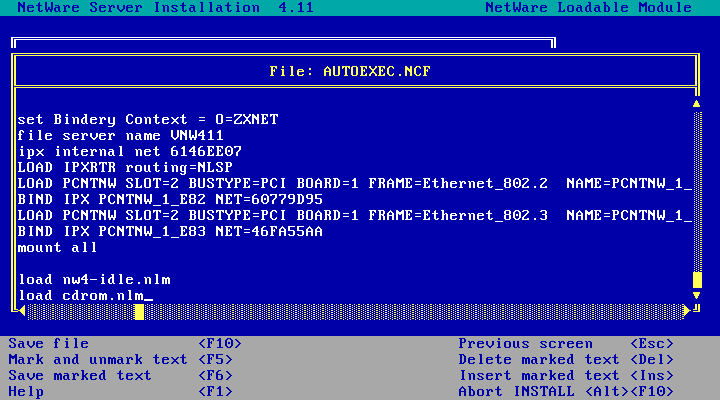Click the vertical scrollbar track above the thumb
Viewport: 720px width, 400px height.
point(697,191)
